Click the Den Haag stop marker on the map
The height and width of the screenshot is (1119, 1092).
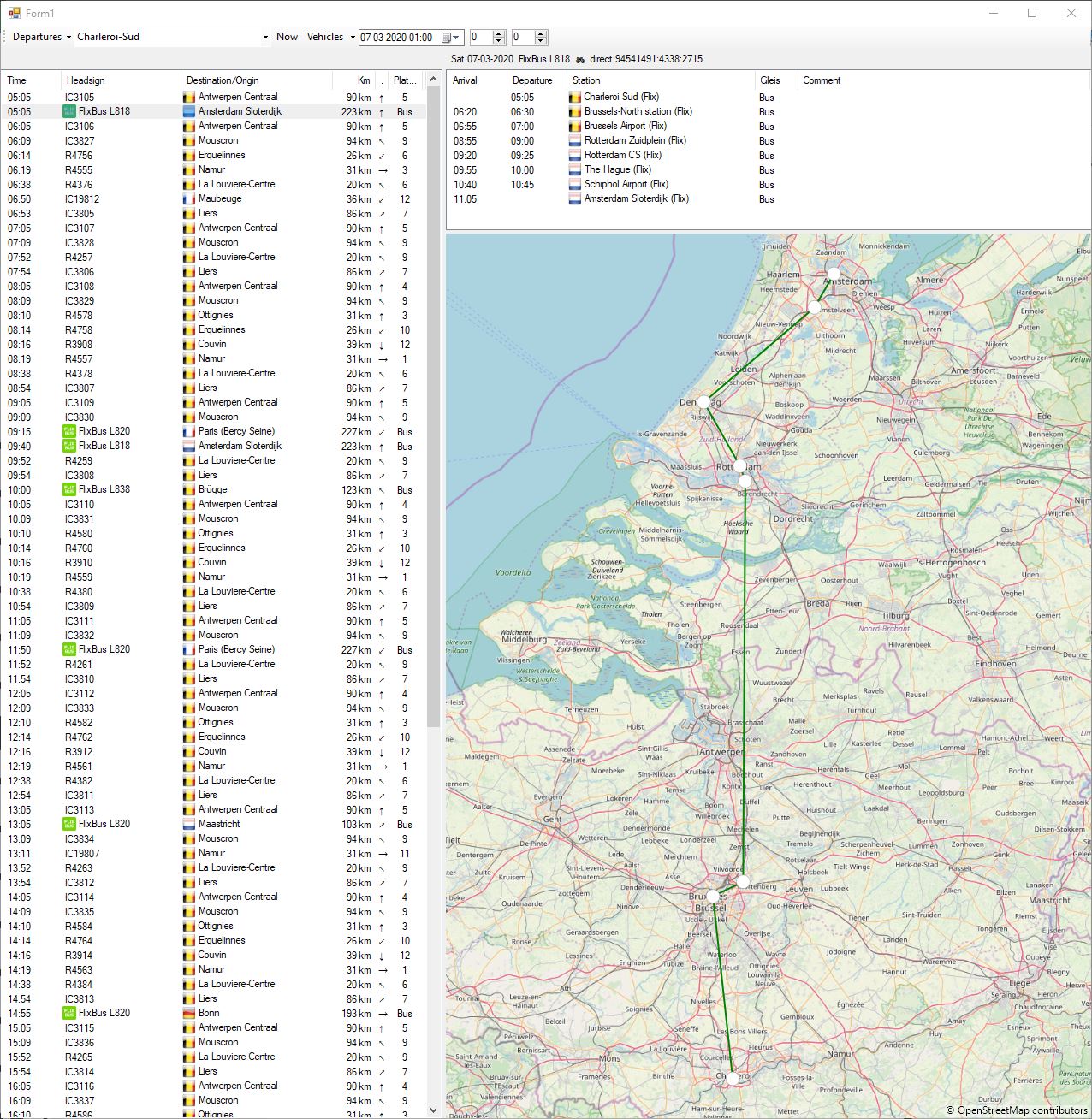pyautogui.click(x=703, y=402)
